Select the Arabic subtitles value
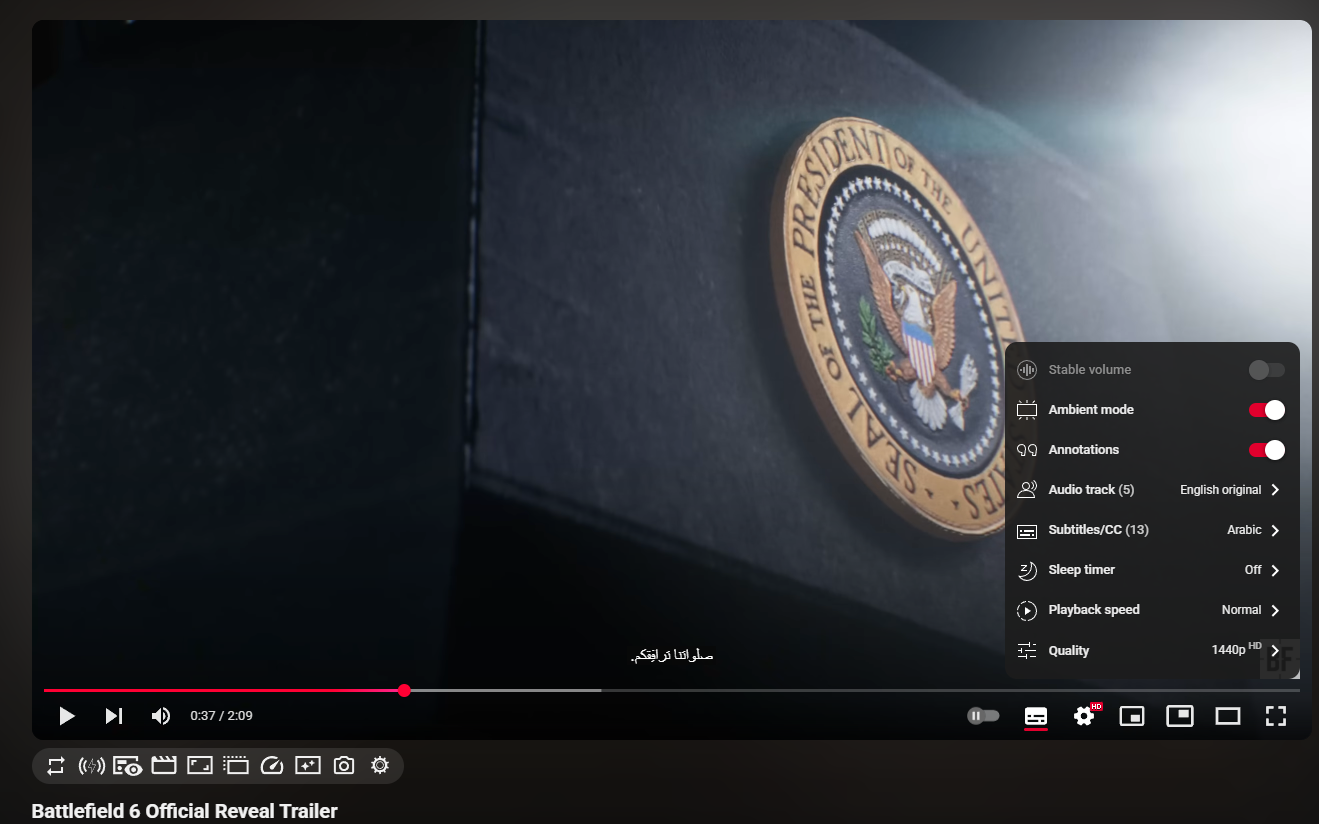1319x824 pixels. 1245,530
